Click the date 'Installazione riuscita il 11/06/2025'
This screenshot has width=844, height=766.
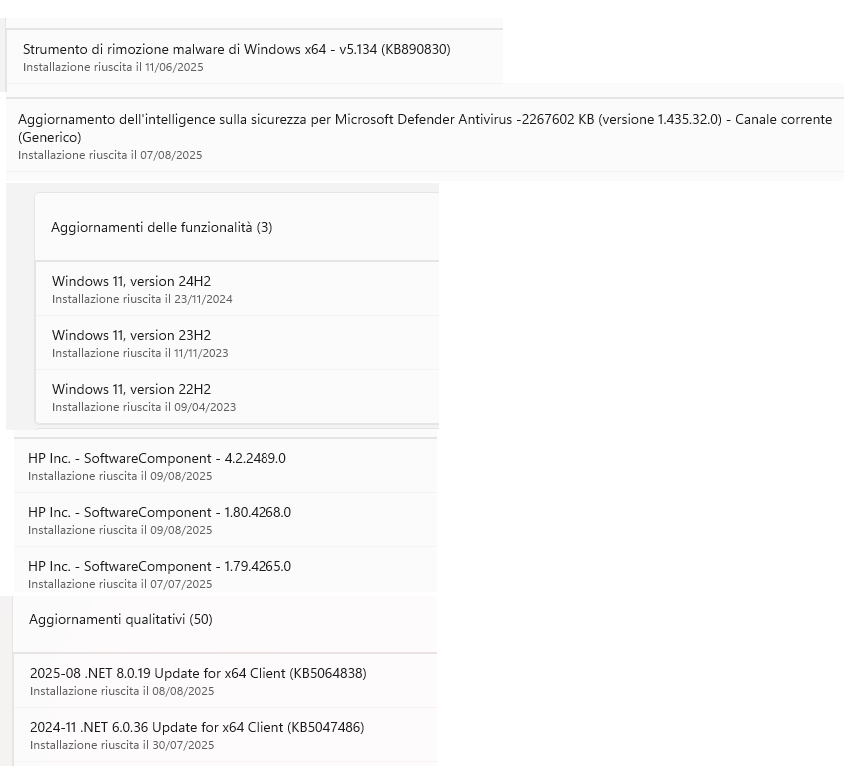(113, 67)
